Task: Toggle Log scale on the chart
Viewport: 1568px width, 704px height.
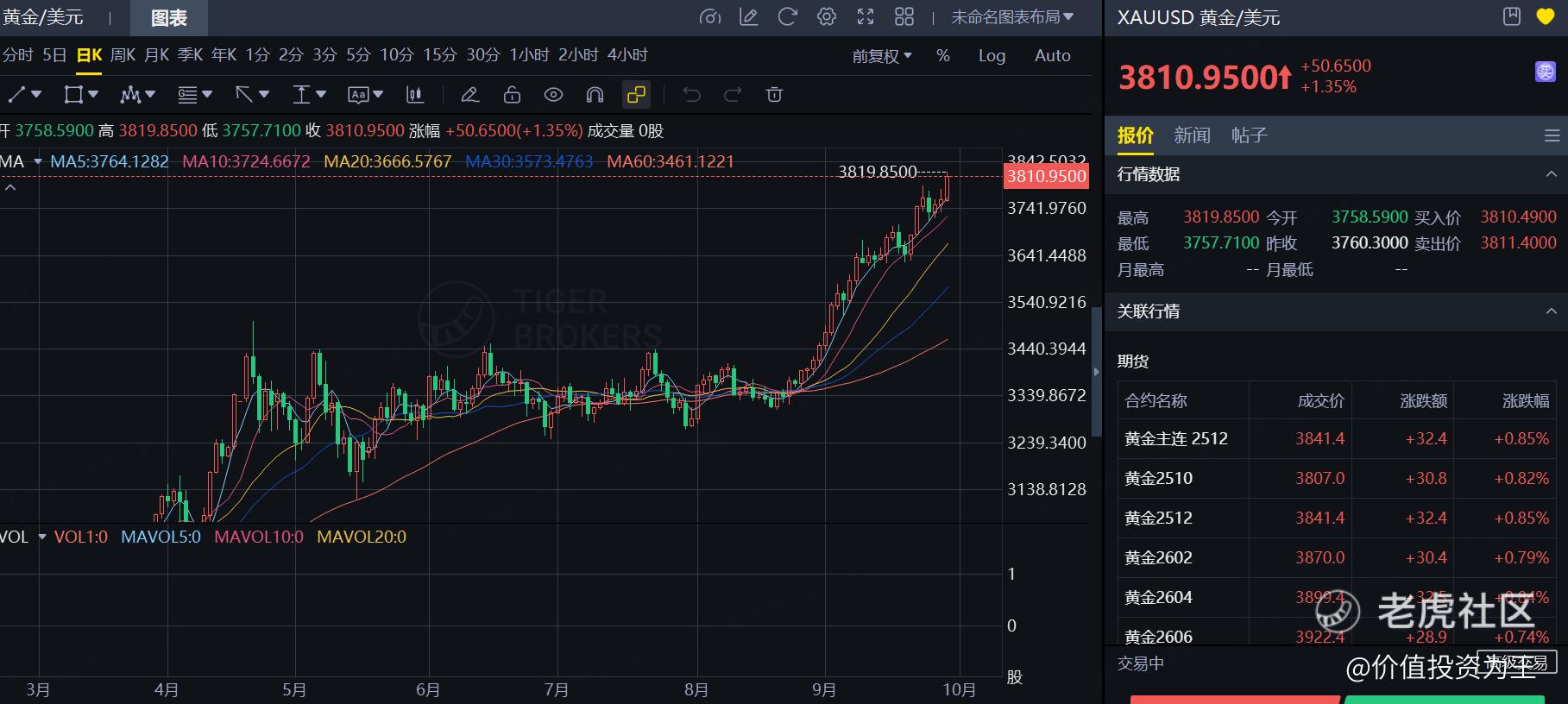Action: [x=992, y=56]
